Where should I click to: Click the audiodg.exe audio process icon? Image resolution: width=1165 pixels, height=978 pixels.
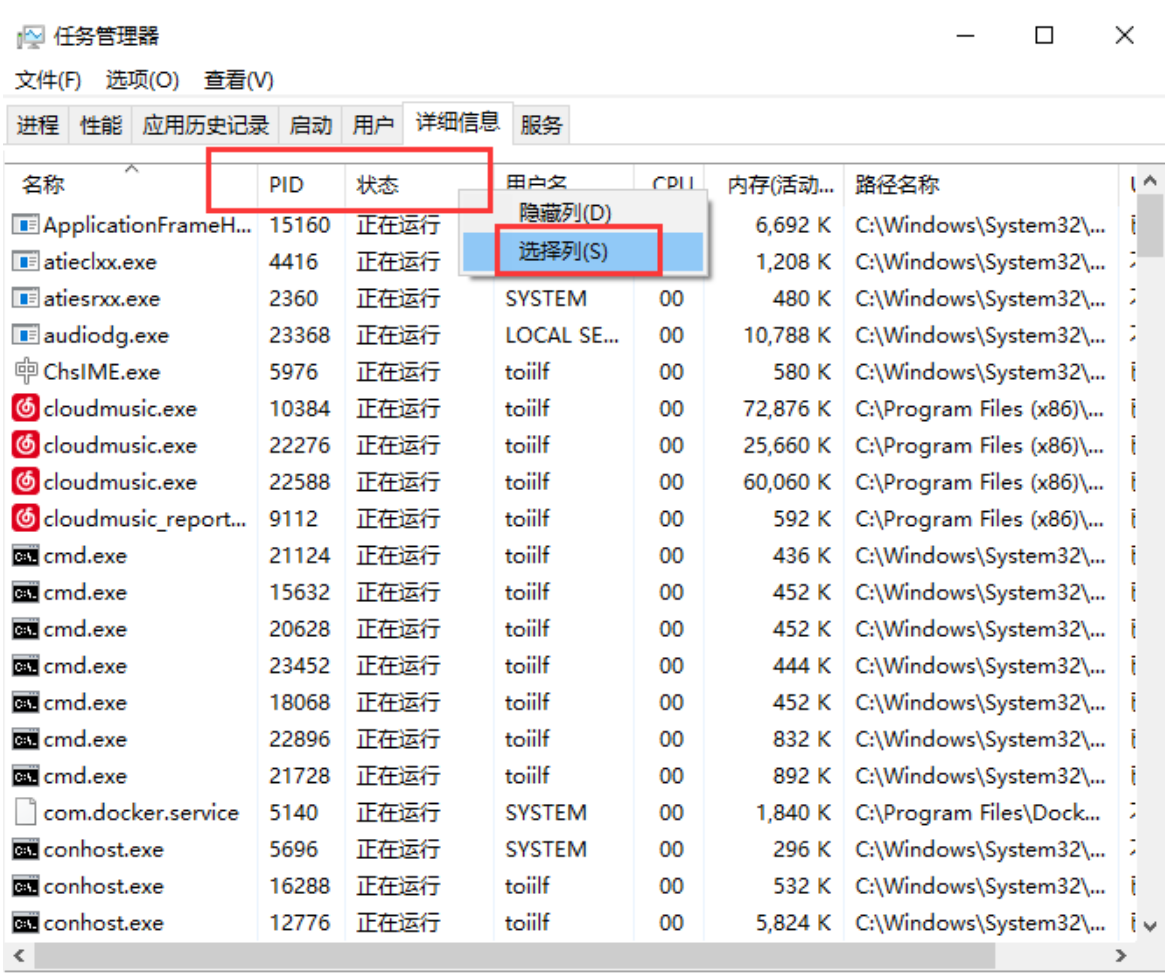[x=27, y=334]
